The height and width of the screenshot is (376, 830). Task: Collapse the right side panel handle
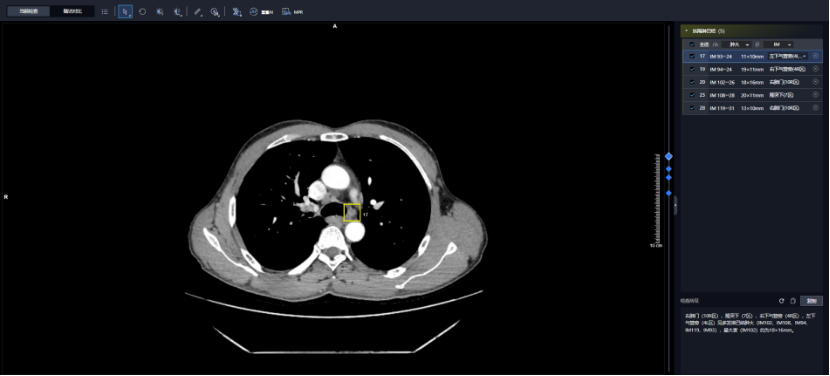(x=675, y=205)
